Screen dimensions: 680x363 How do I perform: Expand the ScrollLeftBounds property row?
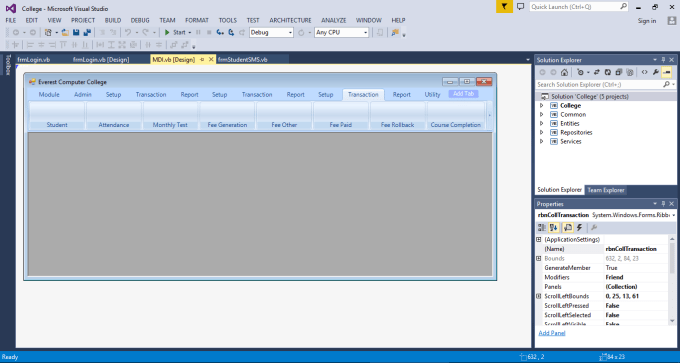pyautogui.click(x=539, y=296)
